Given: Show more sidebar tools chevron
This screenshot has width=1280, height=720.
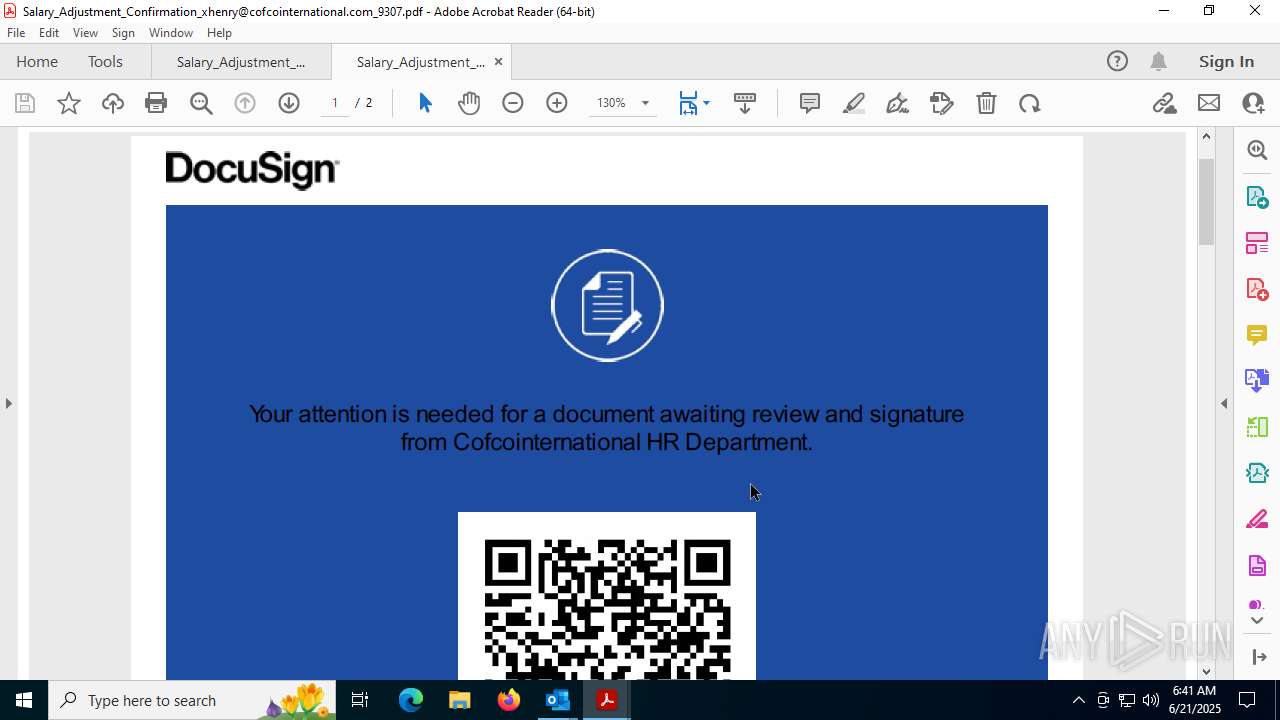Looking at the screenshot, I should pyautogui.click(x=1257, y=621).
